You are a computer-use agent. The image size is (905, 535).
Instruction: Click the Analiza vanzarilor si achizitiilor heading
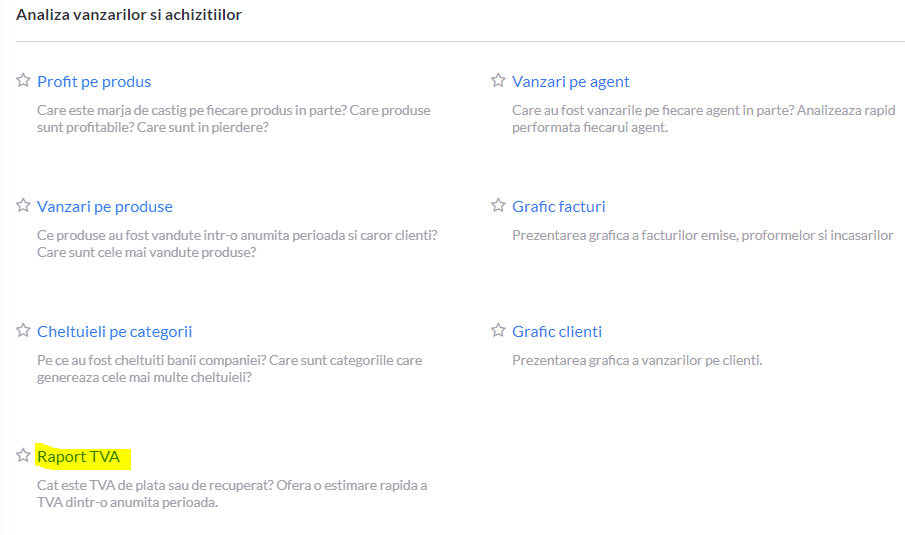click(x=129, y=14)
